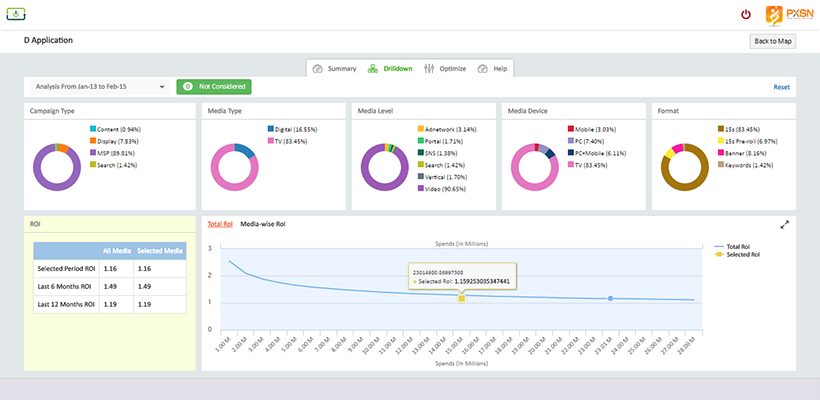Click the power logout icon
The height and width of the screenshot is (400, 820).
click(x=745, y=14)
